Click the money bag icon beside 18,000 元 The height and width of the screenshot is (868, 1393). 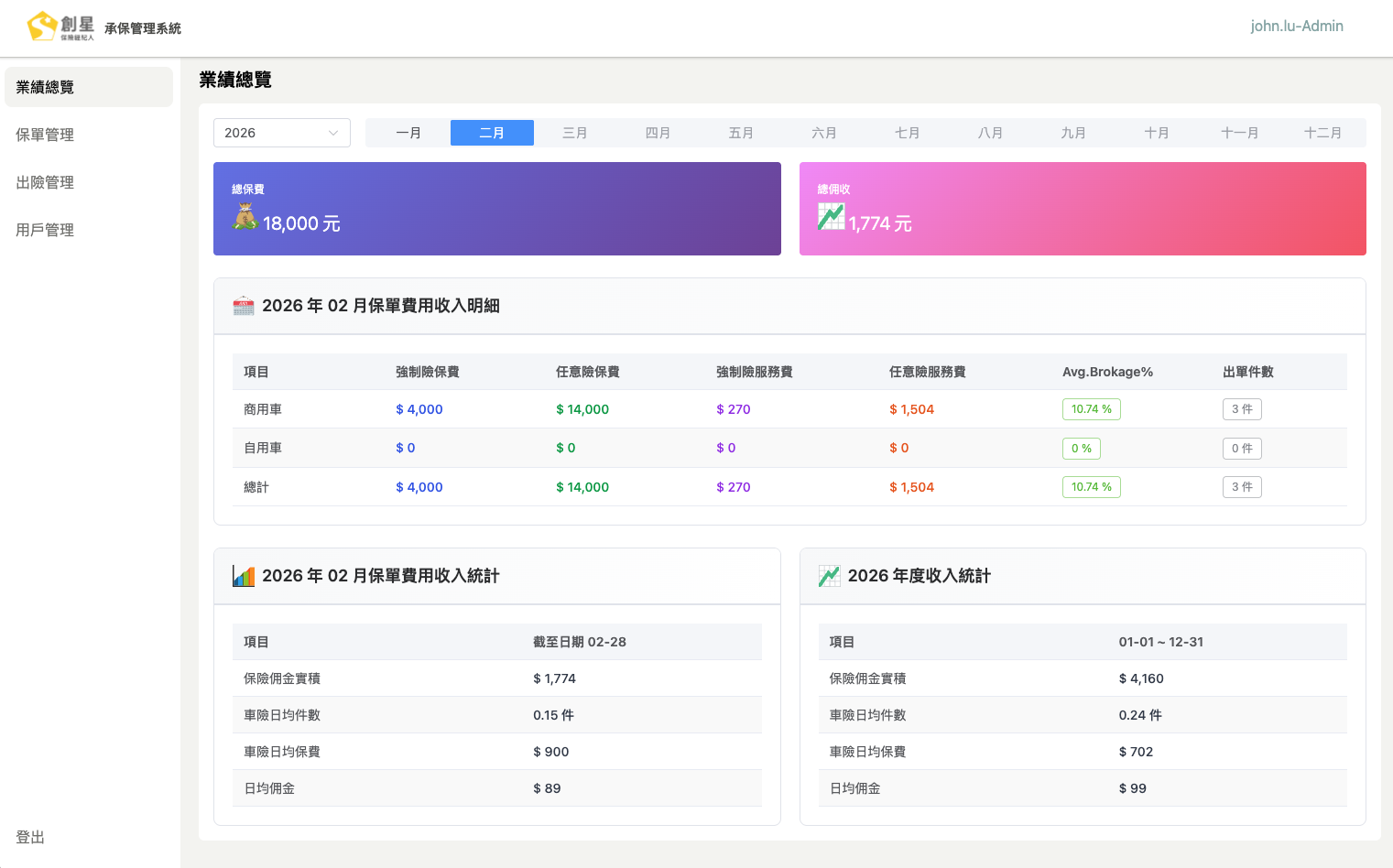pos(245,216)
